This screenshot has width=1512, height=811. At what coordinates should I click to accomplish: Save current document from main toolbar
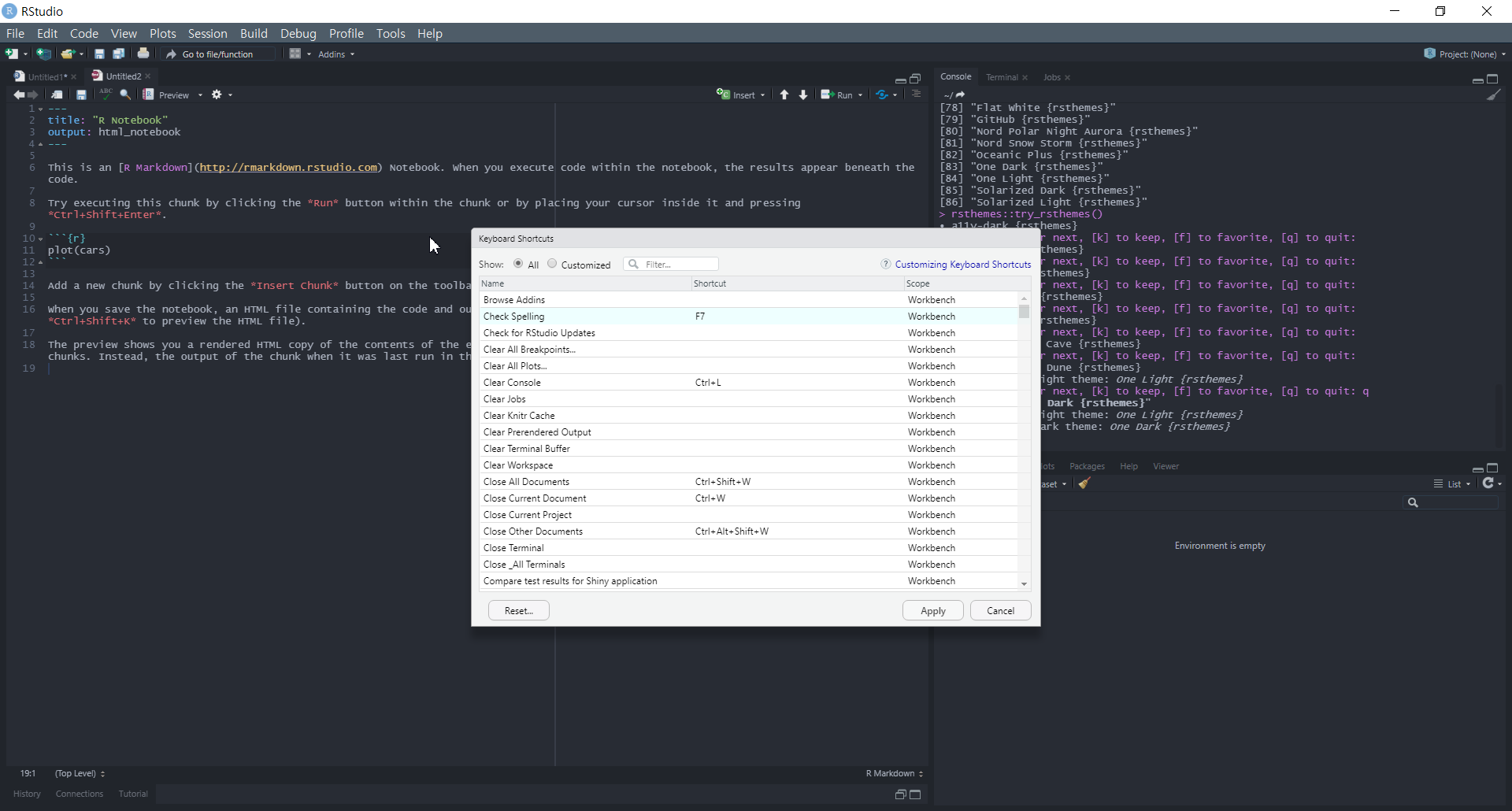point(99,54)
